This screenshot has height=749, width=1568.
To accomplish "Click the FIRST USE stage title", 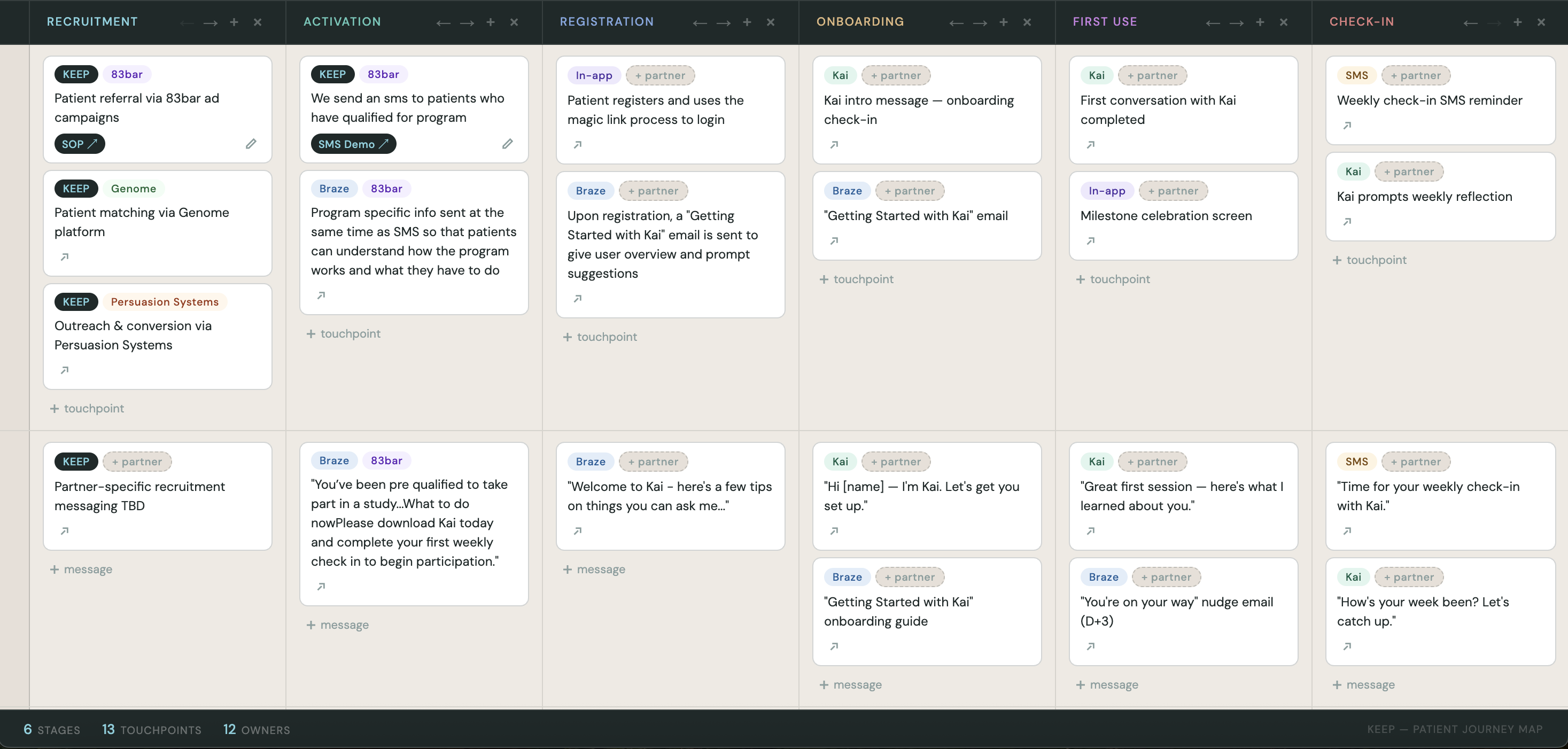I will (x=1105, y=21).
